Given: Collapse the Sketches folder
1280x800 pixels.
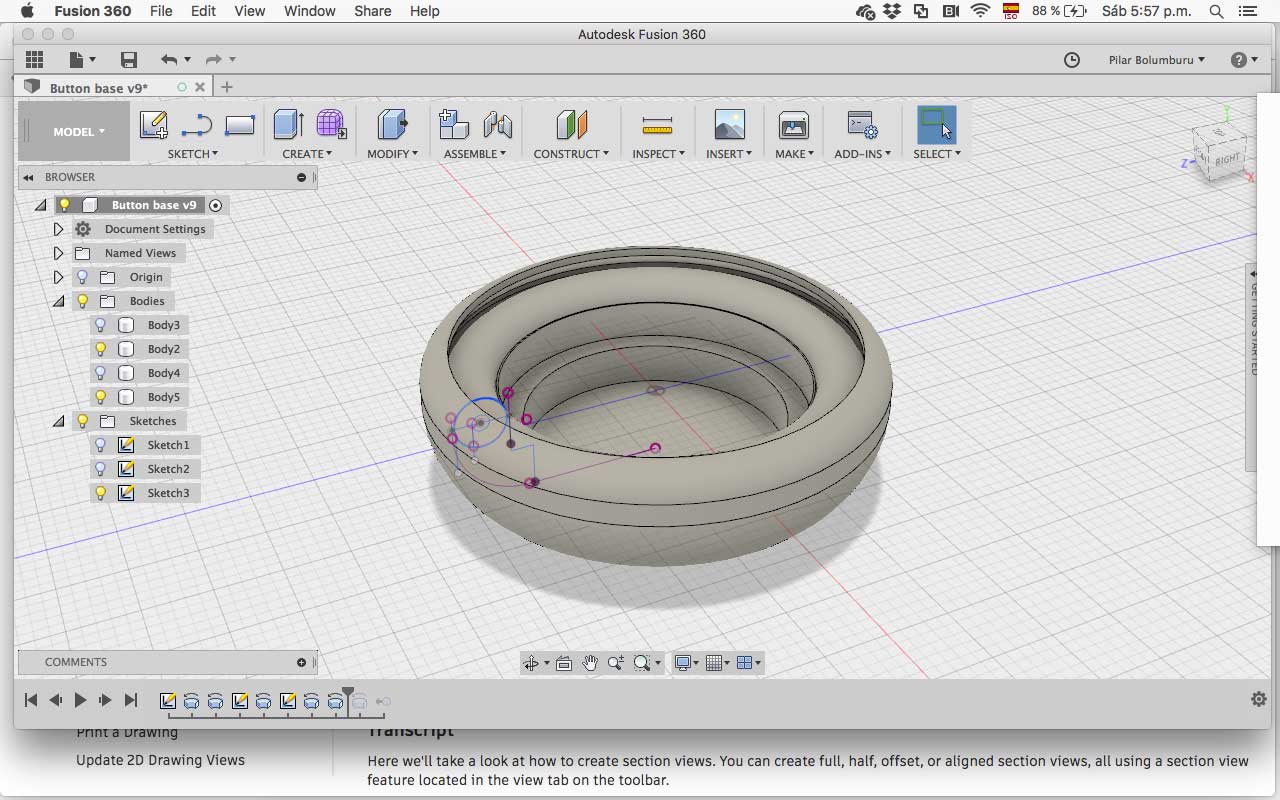Looking at the screenshot, I should click(58, 421).
